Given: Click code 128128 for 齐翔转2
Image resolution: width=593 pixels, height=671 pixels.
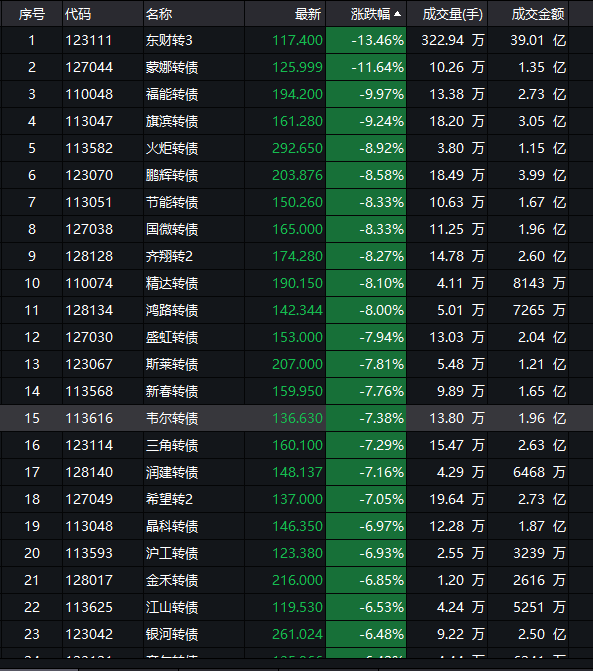Looking at the screenshot, I should pyautogui.click(x=89, y=256).
